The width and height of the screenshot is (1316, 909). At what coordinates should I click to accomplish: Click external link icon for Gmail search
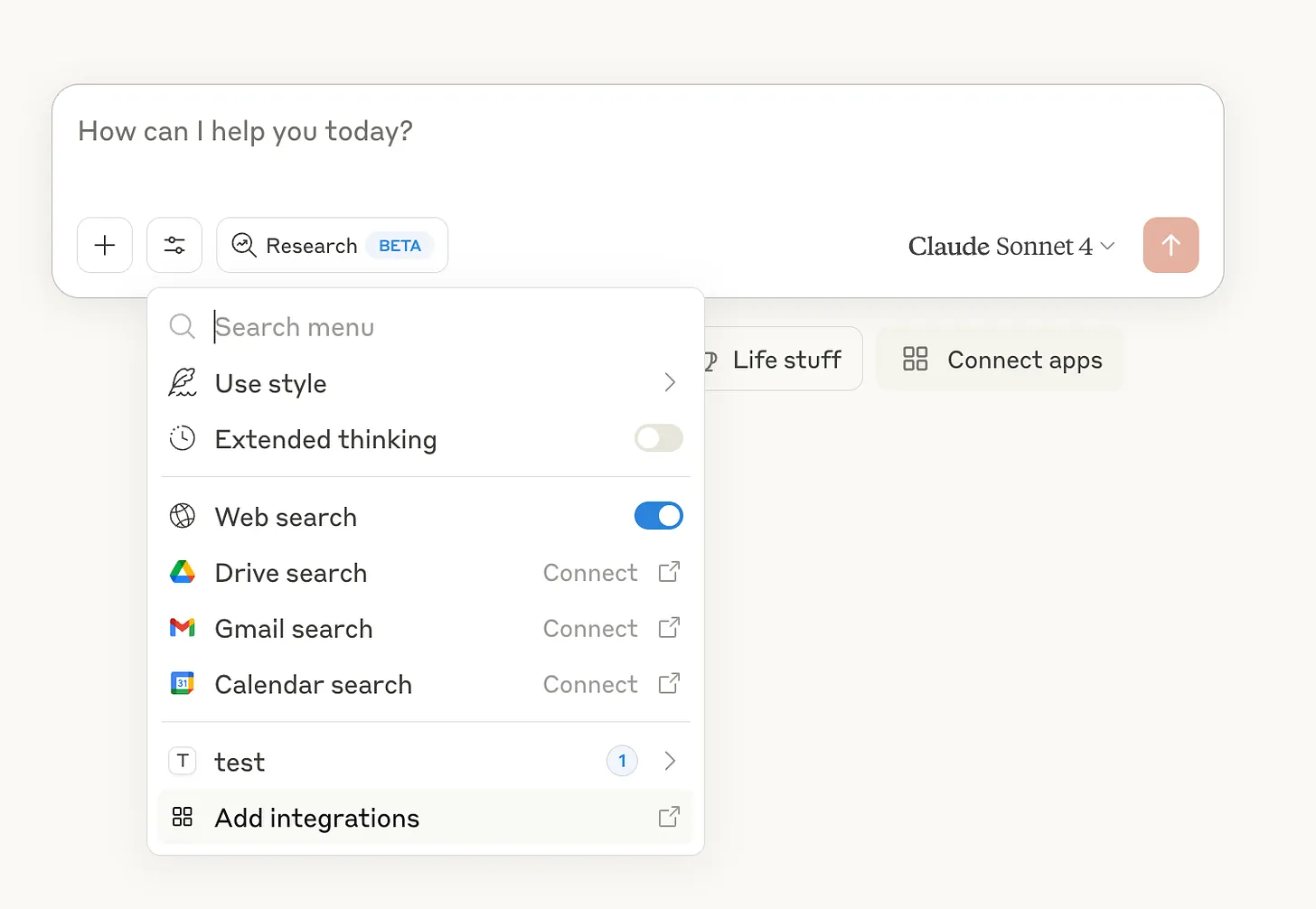point(669,628)
